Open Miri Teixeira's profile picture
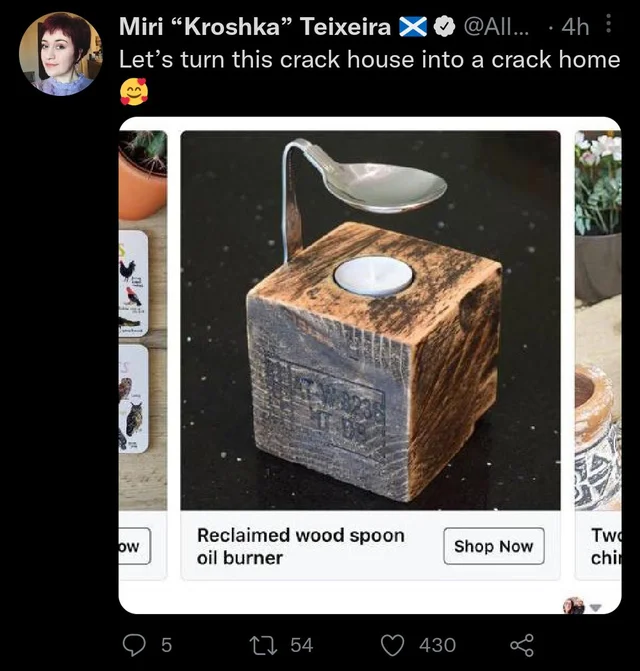 tap(60, 54)
